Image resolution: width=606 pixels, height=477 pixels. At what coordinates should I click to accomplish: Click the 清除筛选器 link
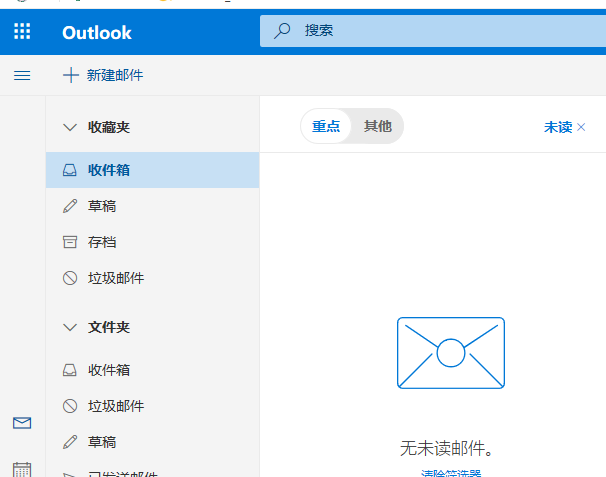(451, 473)
